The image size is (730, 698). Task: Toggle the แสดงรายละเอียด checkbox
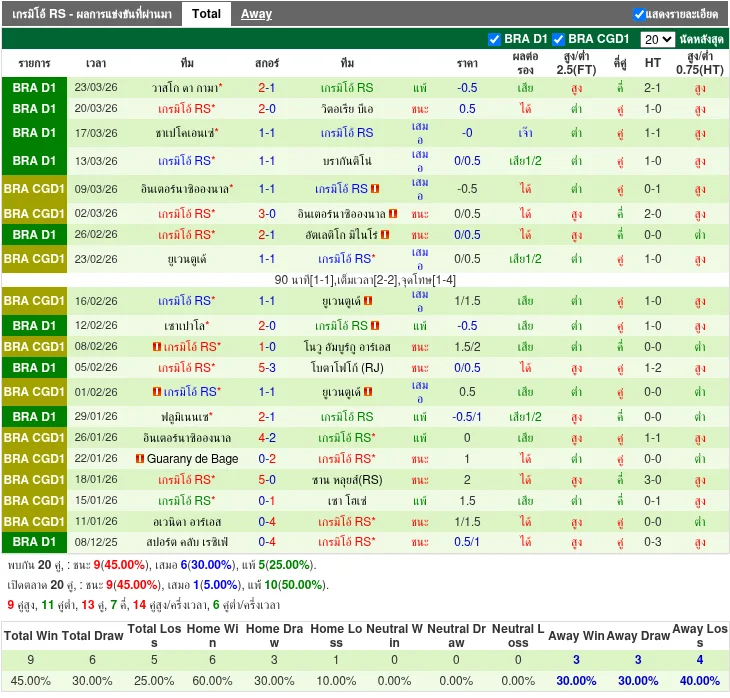pyautogui.click(x=639, y=14)
